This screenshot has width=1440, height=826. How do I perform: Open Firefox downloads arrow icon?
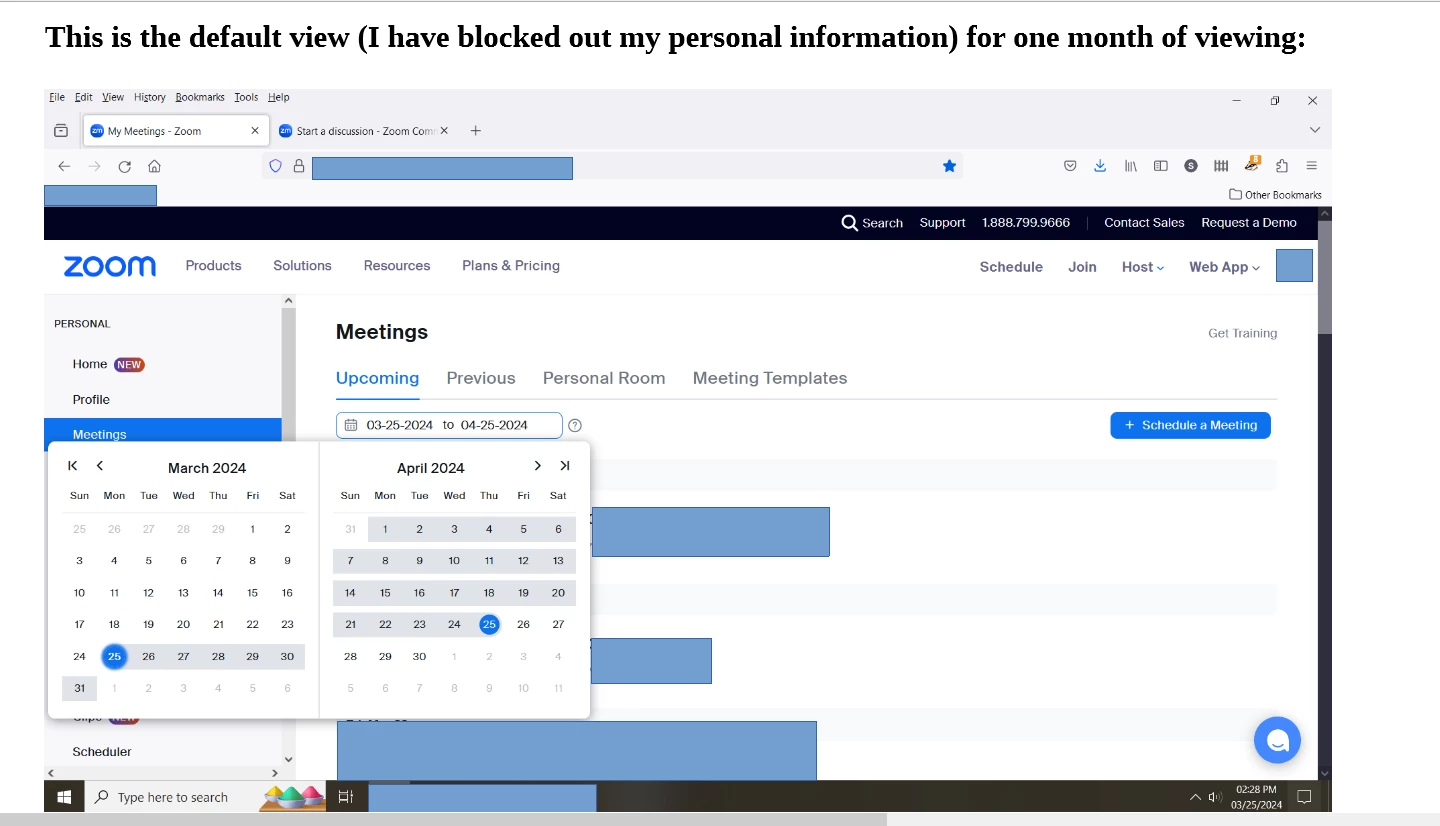[1100, 166]
